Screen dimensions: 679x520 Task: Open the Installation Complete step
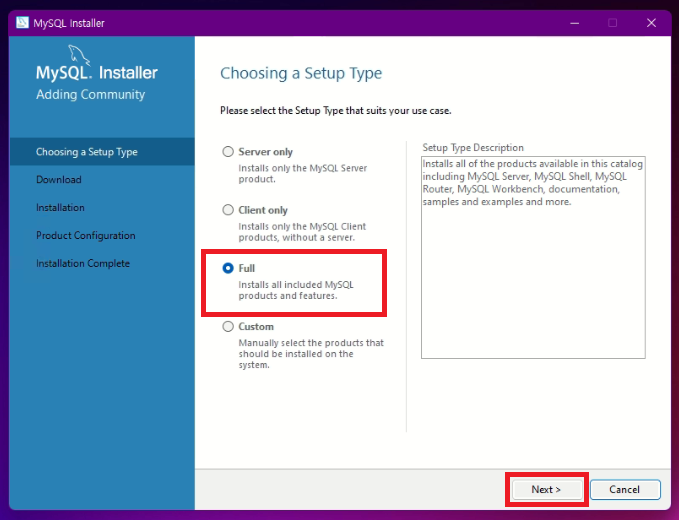pyautogui.click(x=83, y=263)
